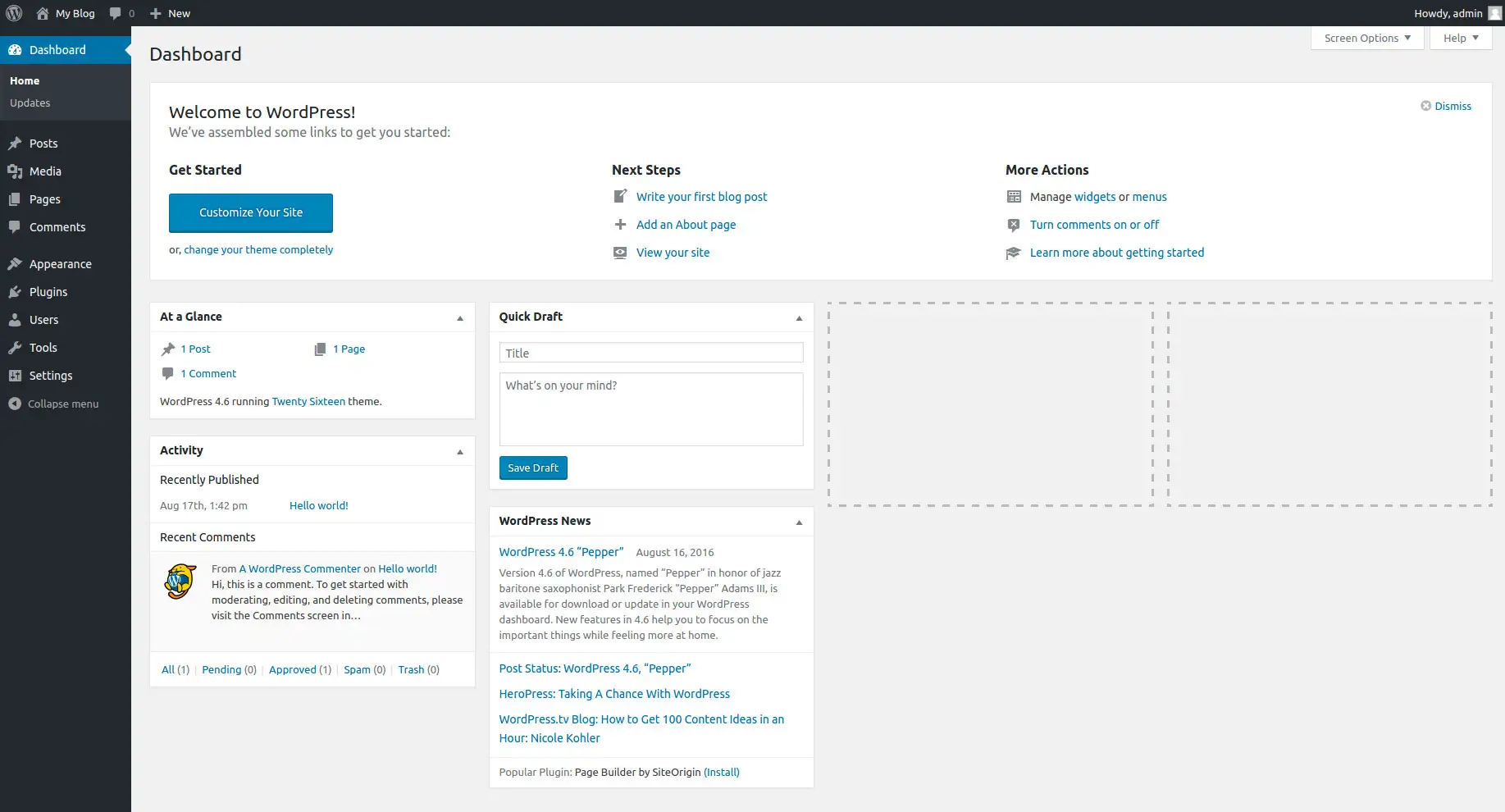Viewport: 1505px width, 812px height.
Task: Click the Tools wrench icon in sidebar
Action: tap(15, 348)
